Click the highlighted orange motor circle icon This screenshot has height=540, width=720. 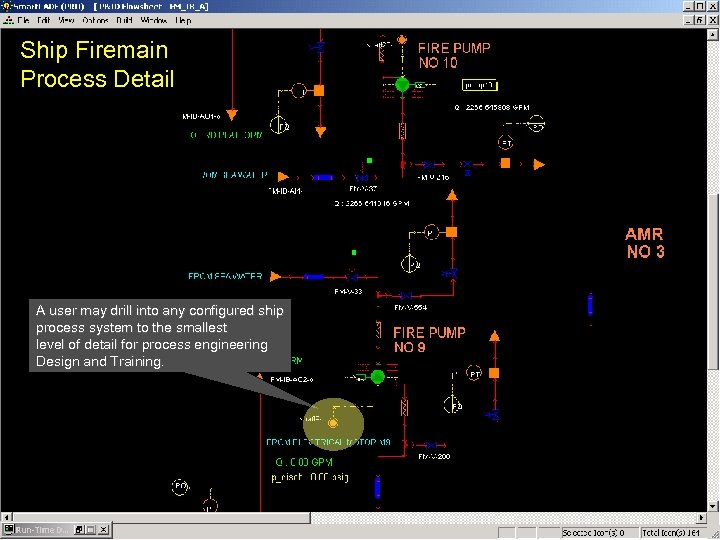click(333, 423)
